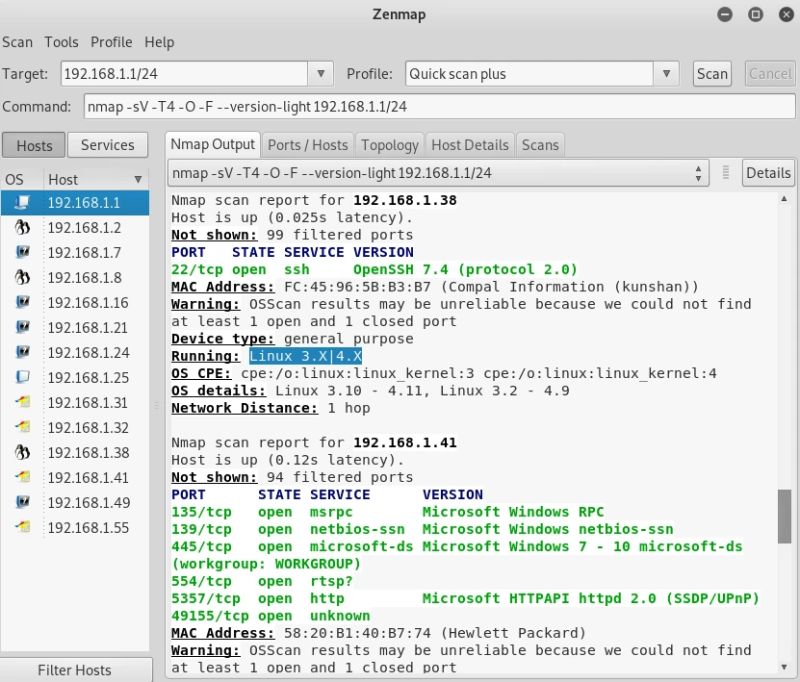
Task: Select host 192.168.1.31 in the list
Action: (75, 402)
